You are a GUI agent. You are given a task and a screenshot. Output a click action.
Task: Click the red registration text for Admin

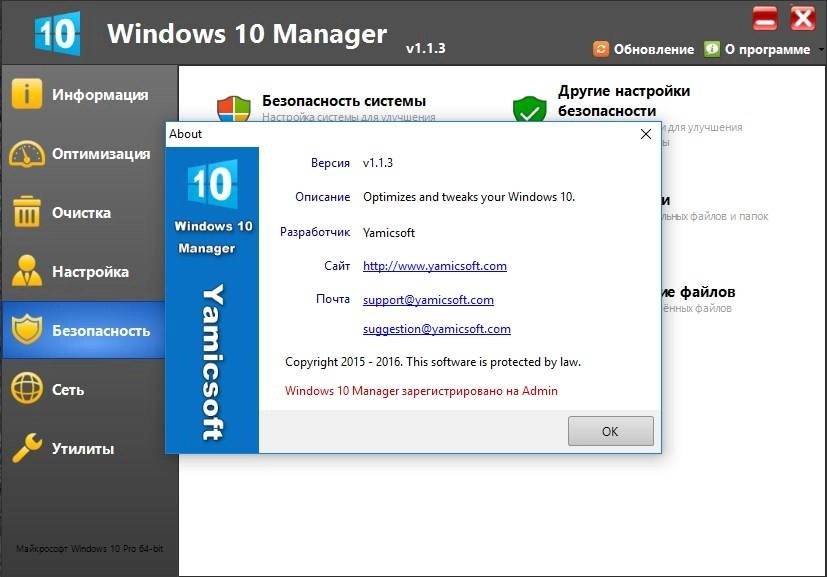click(421, 391)
